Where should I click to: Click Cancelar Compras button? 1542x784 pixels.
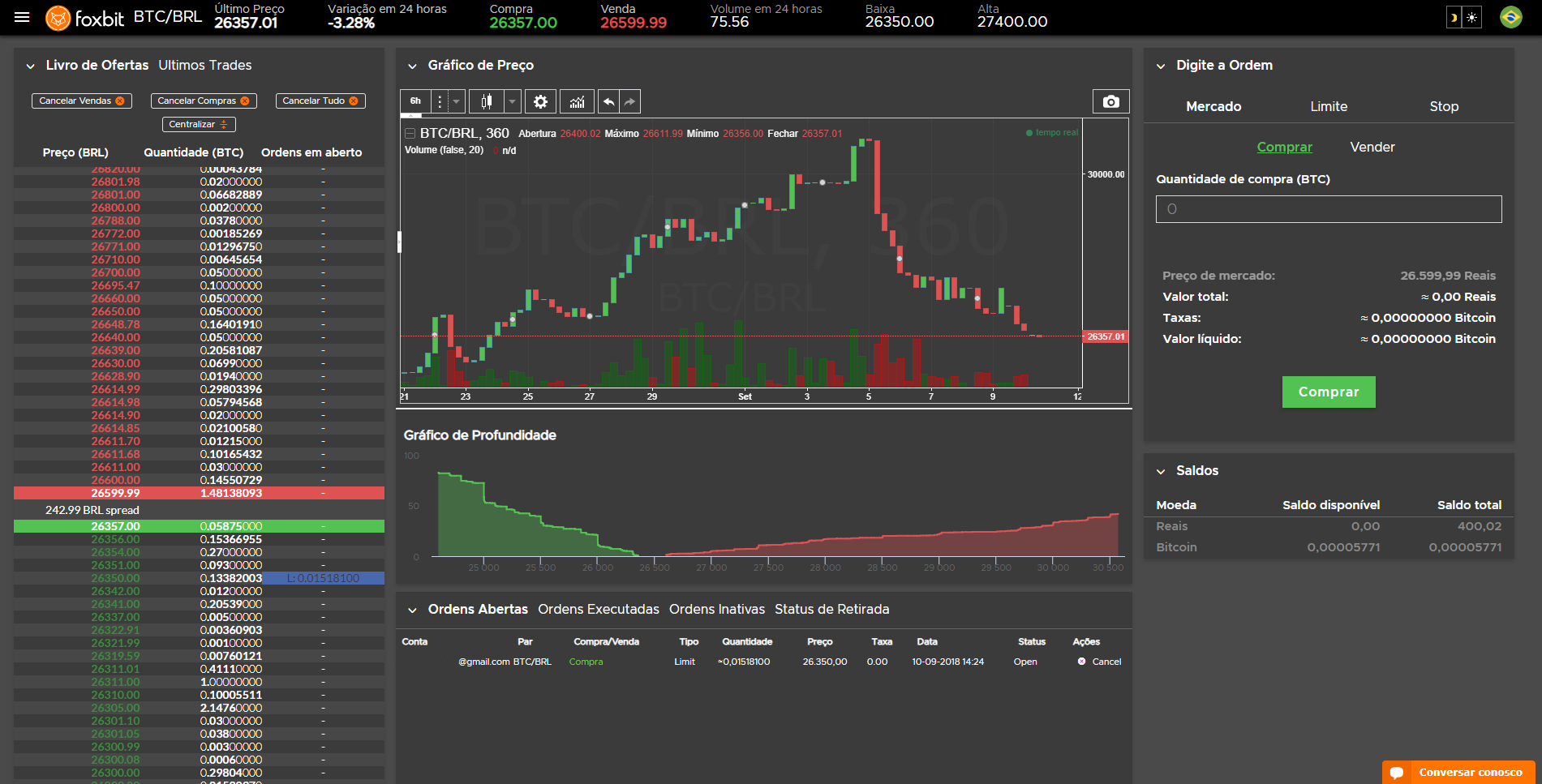tap(204, 101)
